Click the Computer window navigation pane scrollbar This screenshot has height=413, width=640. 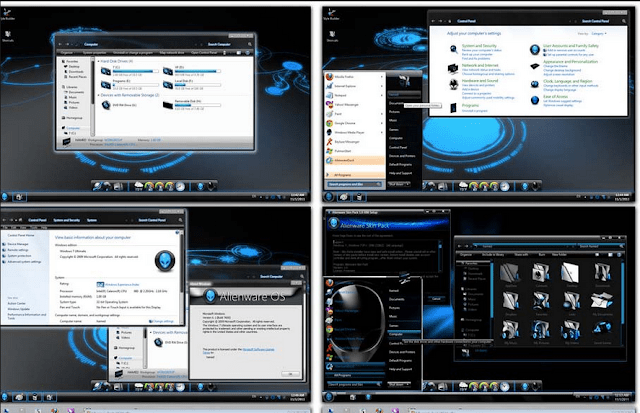(x=93, y=97)
